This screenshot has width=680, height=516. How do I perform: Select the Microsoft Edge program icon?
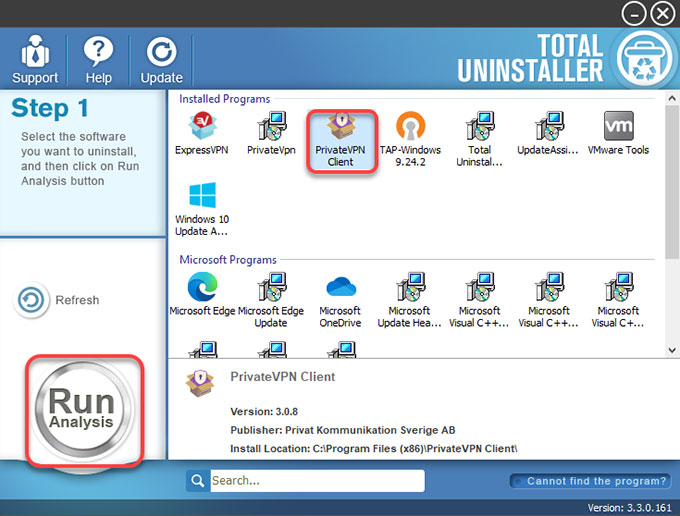(x=203, y=294)
